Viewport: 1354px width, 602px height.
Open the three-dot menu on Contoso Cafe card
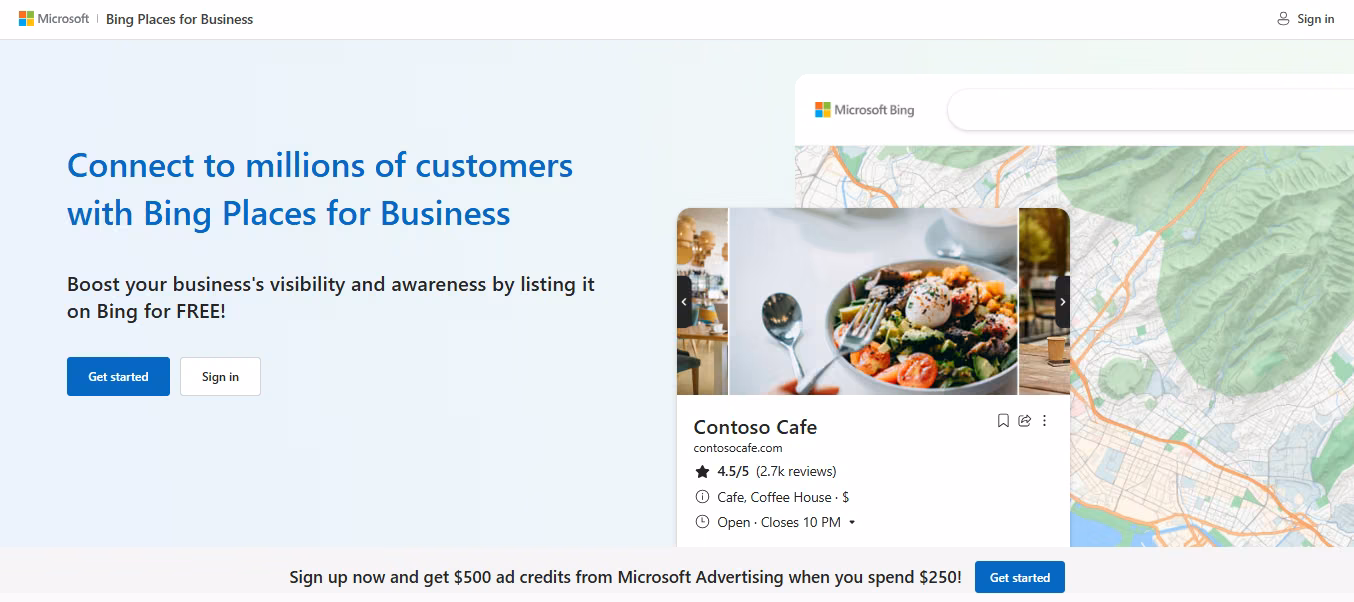[1044, 421]
